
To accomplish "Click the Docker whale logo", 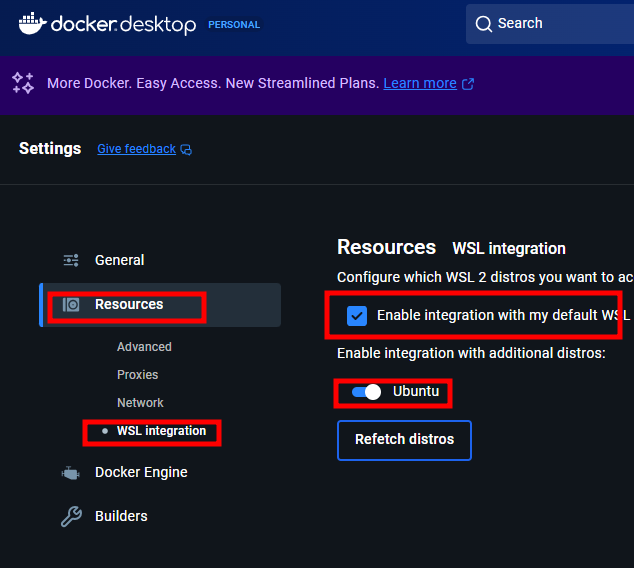I will 32,23.
